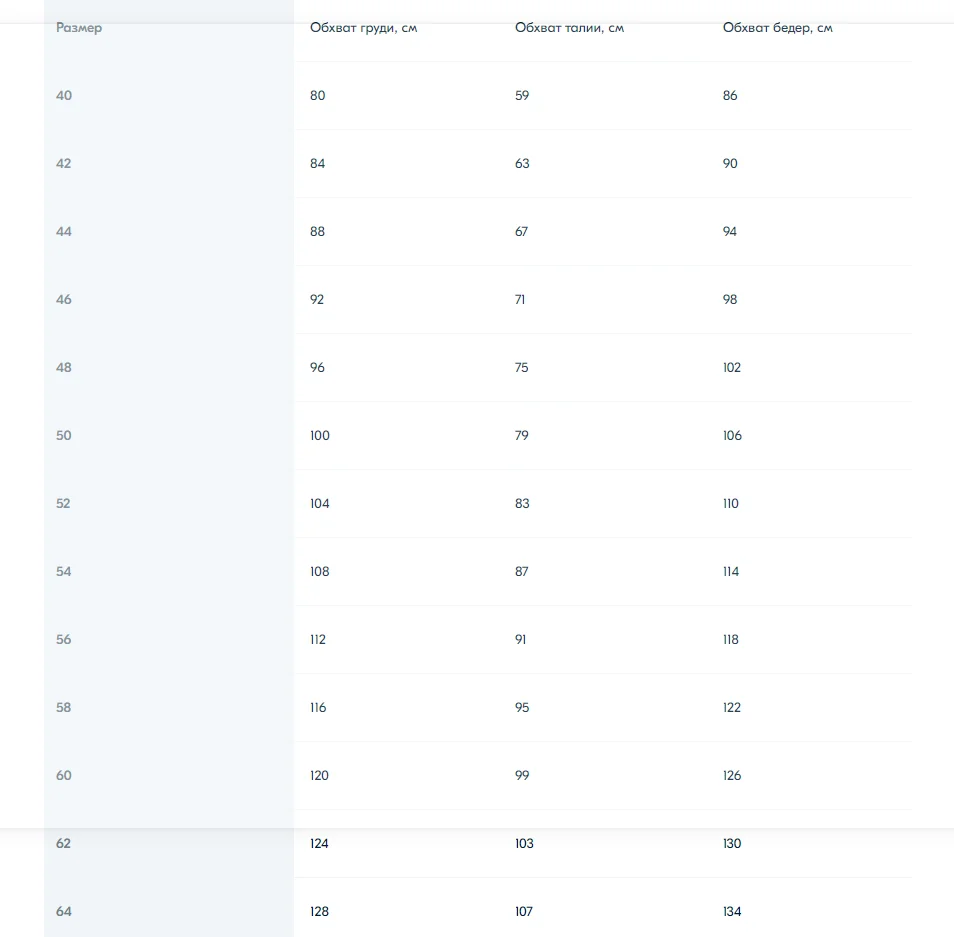Click waist value 75 in size 48 row
Screen dimensions: 954x937
tap(521, 367)
